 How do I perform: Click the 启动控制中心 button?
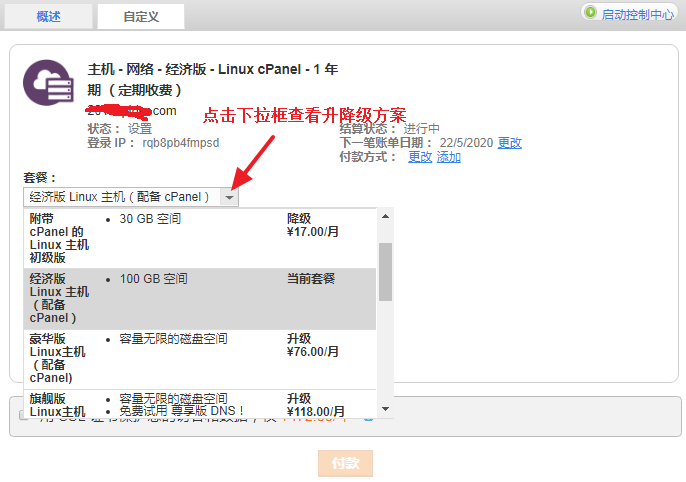(x=629, y=14)
